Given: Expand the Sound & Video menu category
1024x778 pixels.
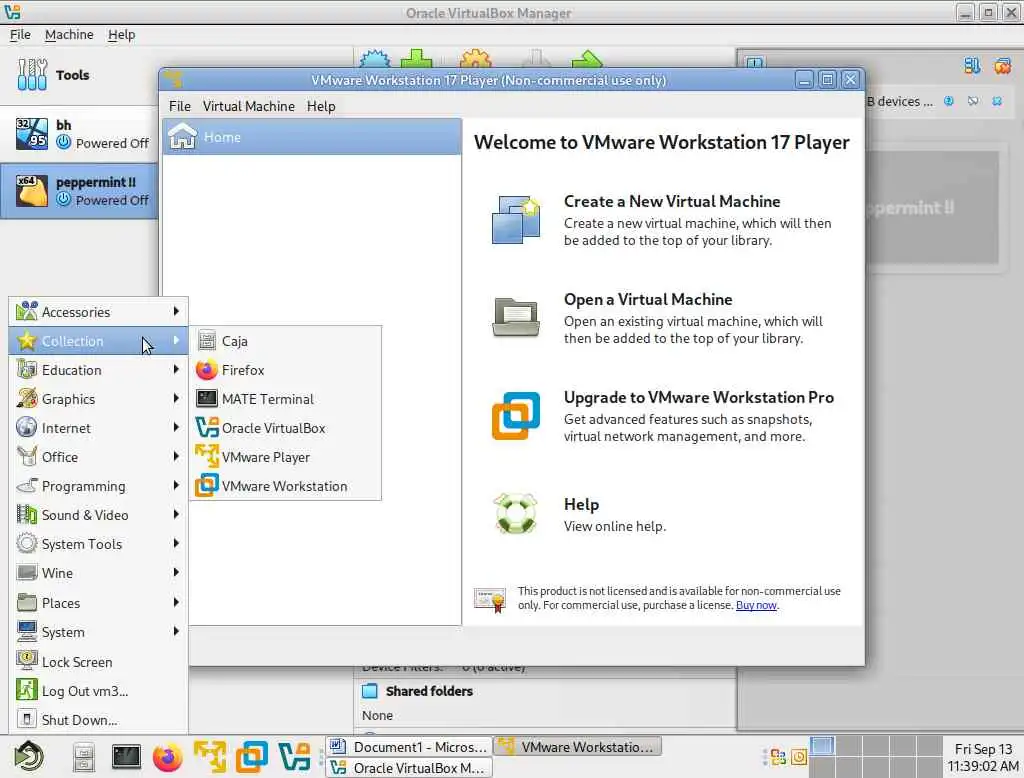Looking at the screenshot, I should pos(98,515).
